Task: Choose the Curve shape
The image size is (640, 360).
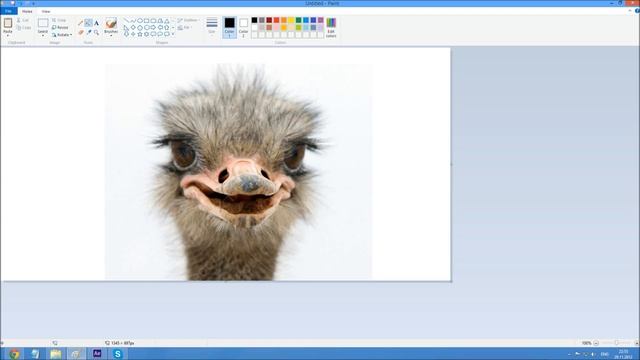Action: point(133,21)
